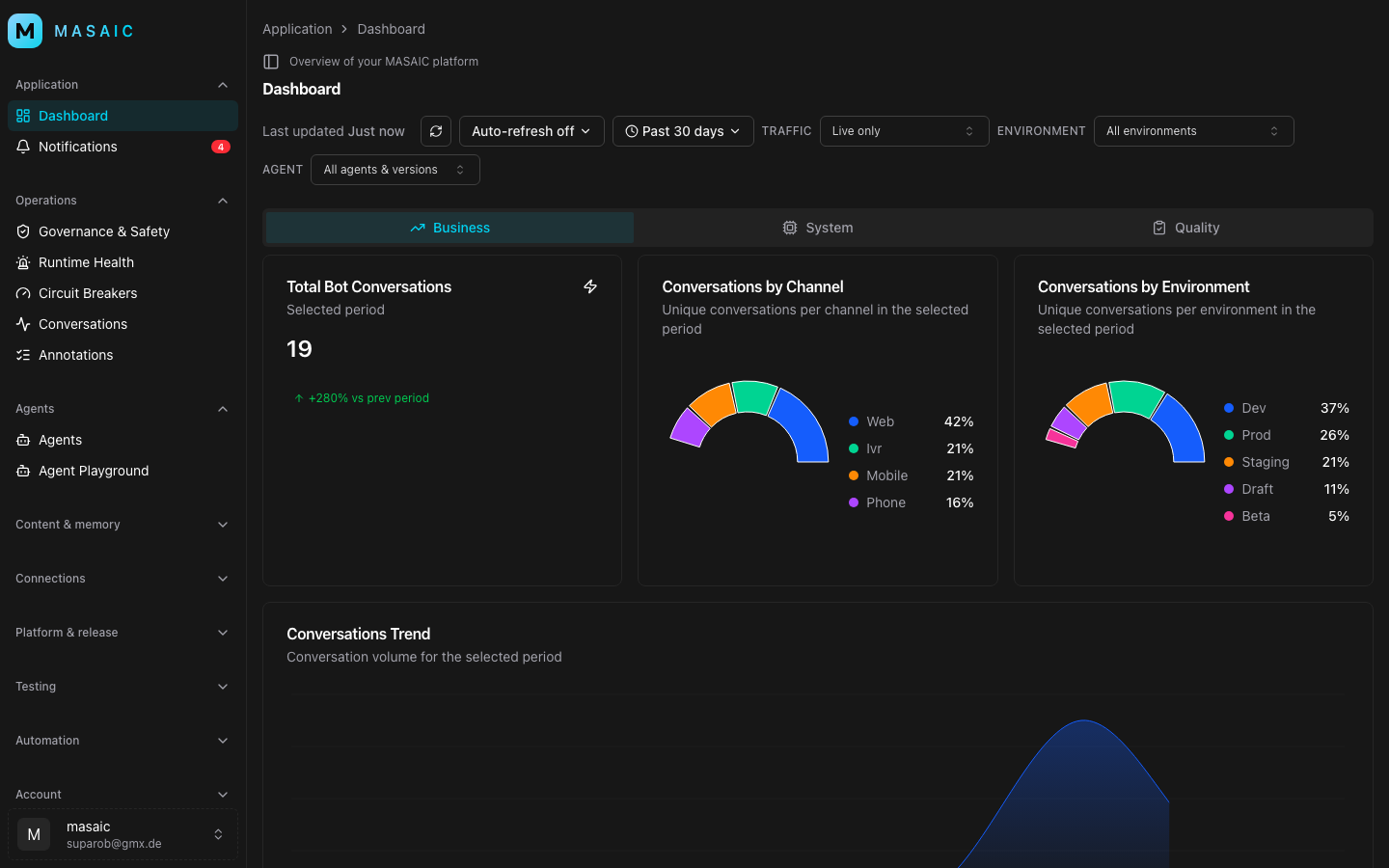Open All agents & versions dropdown
1389x868 pixels.
395,170
